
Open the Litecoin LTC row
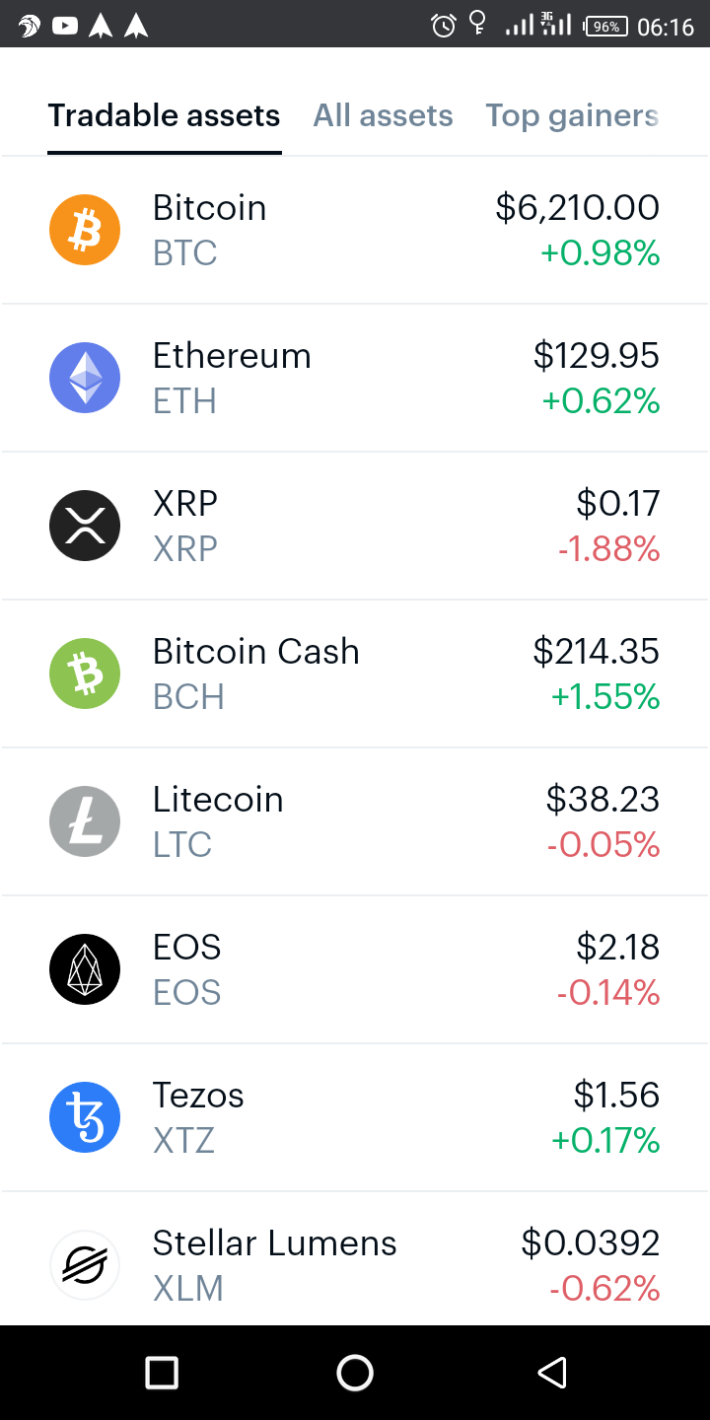[x=355, y=822]
